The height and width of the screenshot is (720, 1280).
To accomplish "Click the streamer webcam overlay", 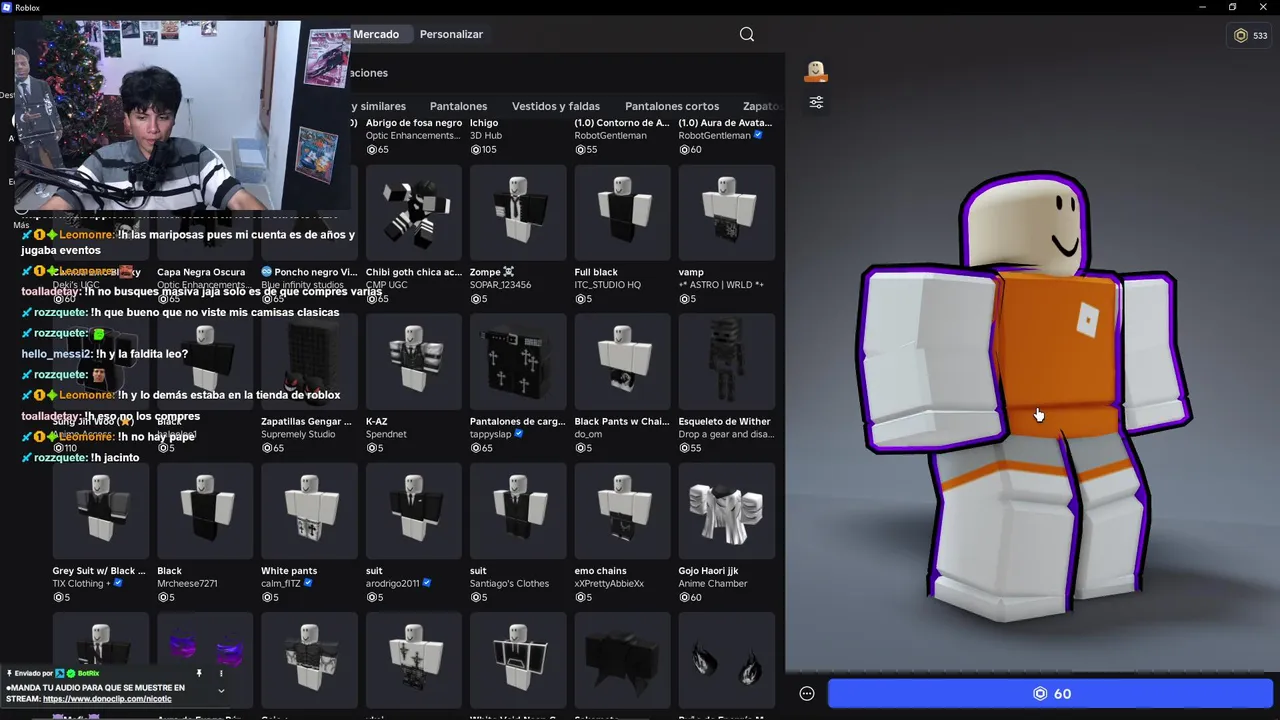I will point(182,115).
